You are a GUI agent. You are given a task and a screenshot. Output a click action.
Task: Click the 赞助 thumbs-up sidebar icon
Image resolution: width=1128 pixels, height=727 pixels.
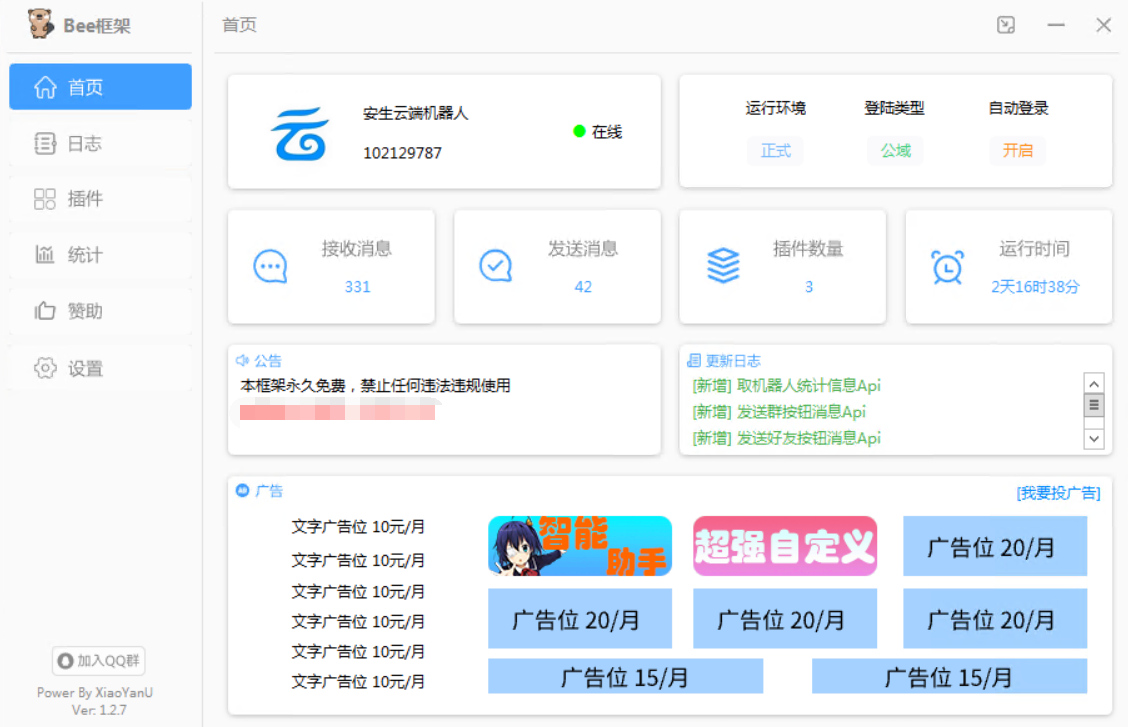click(x=45, y=311)
